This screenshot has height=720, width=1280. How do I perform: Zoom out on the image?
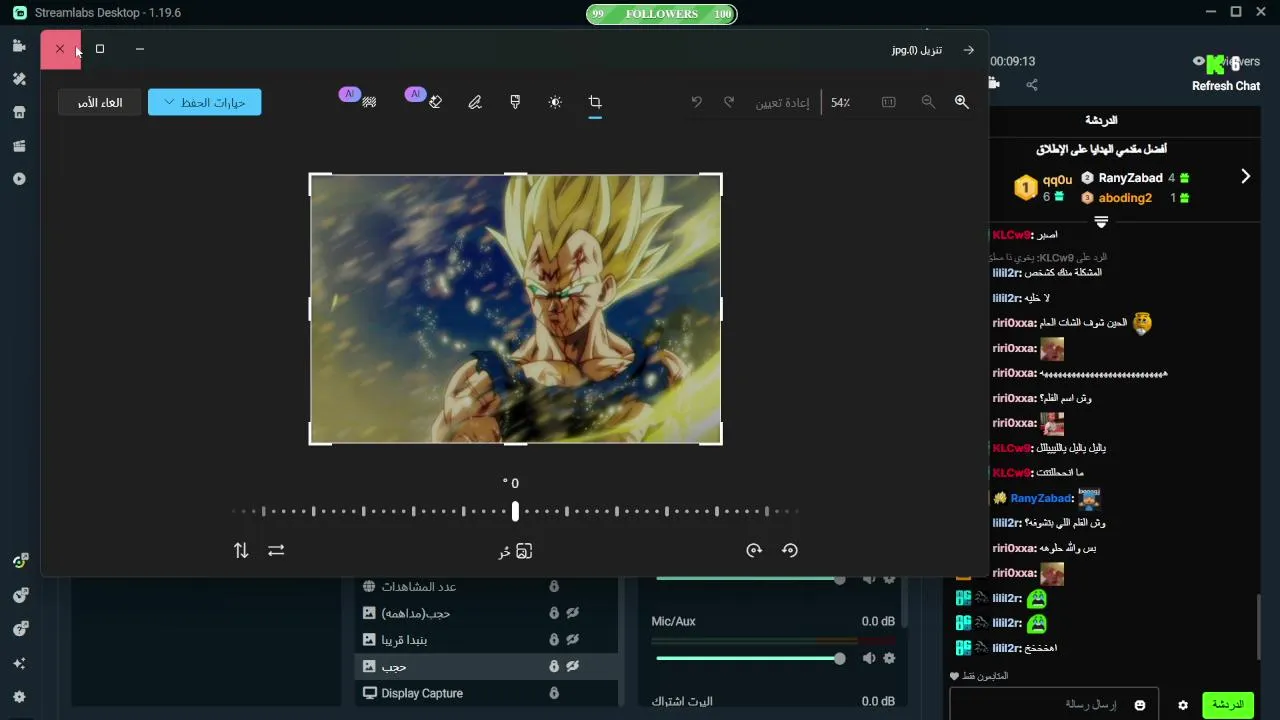tap(928, 102)
